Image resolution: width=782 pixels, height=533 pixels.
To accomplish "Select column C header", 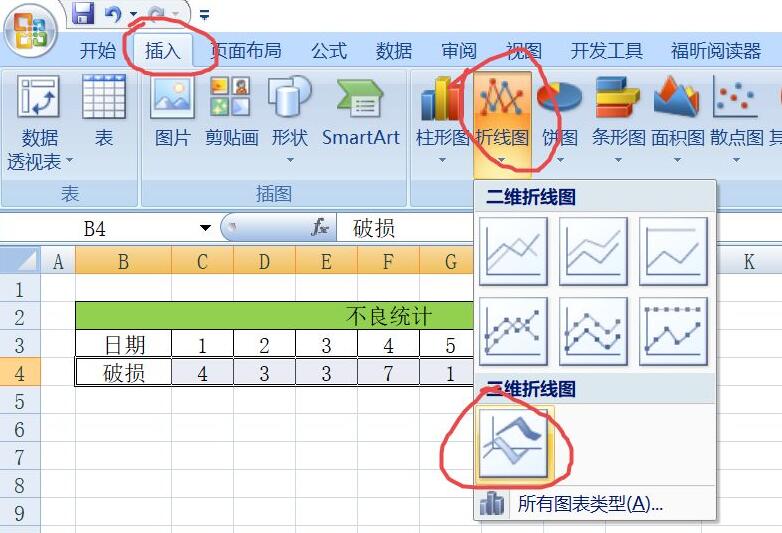I will 202,261.
